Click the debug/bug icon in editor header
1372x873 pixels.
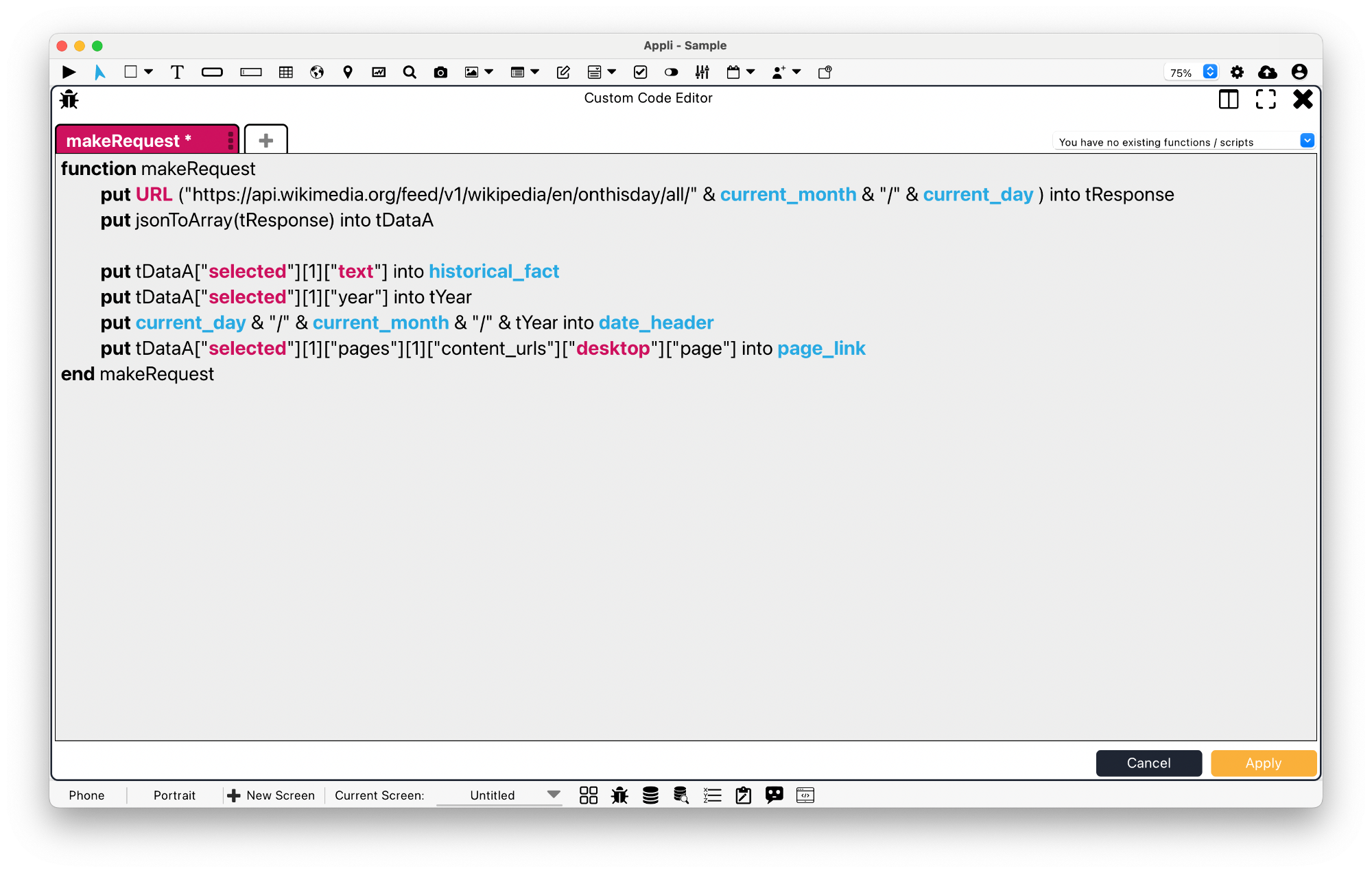[x=70, y=99]
